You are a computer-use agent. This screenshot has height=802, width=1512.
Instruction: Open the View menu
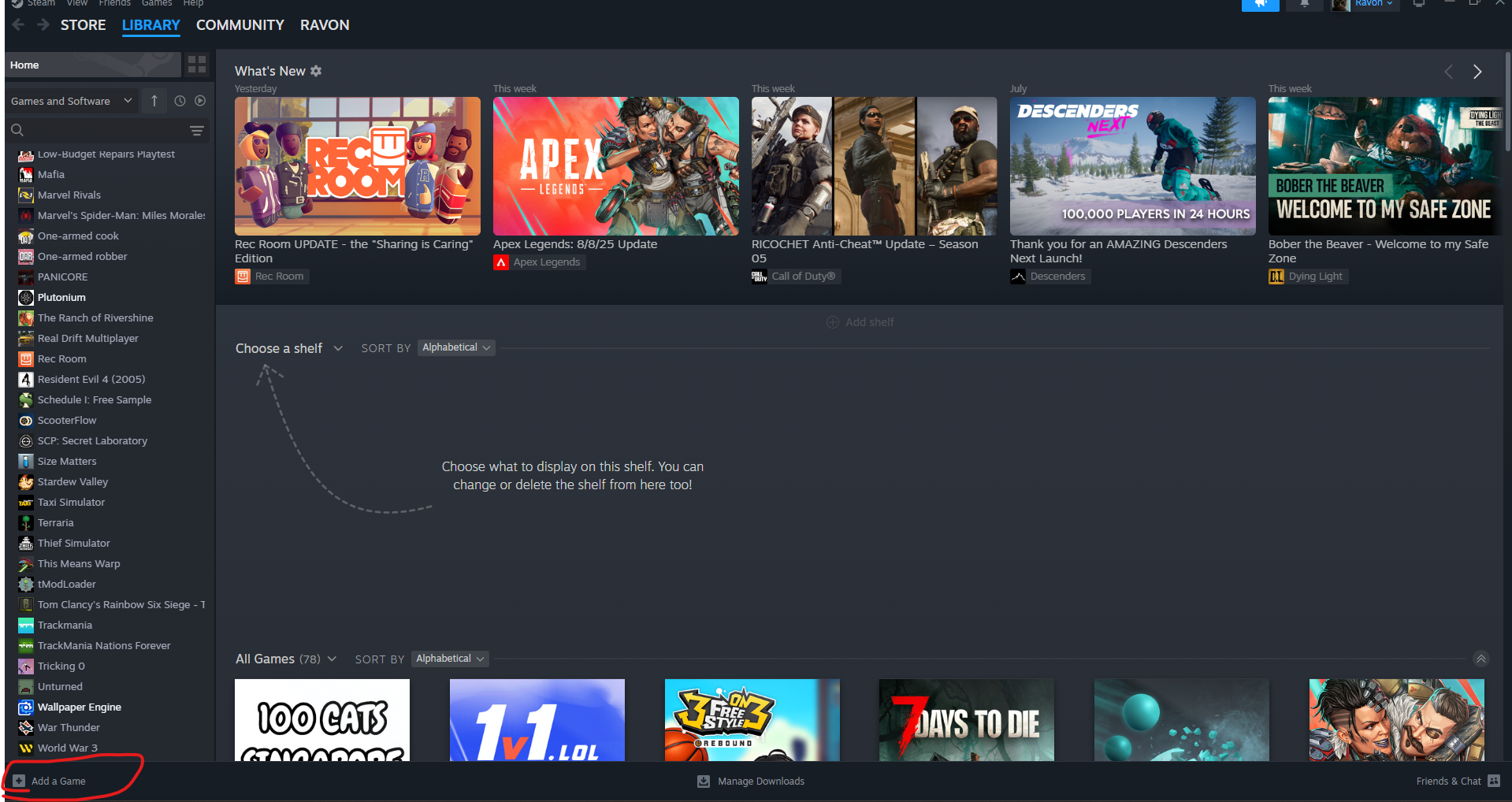point(77,3)
